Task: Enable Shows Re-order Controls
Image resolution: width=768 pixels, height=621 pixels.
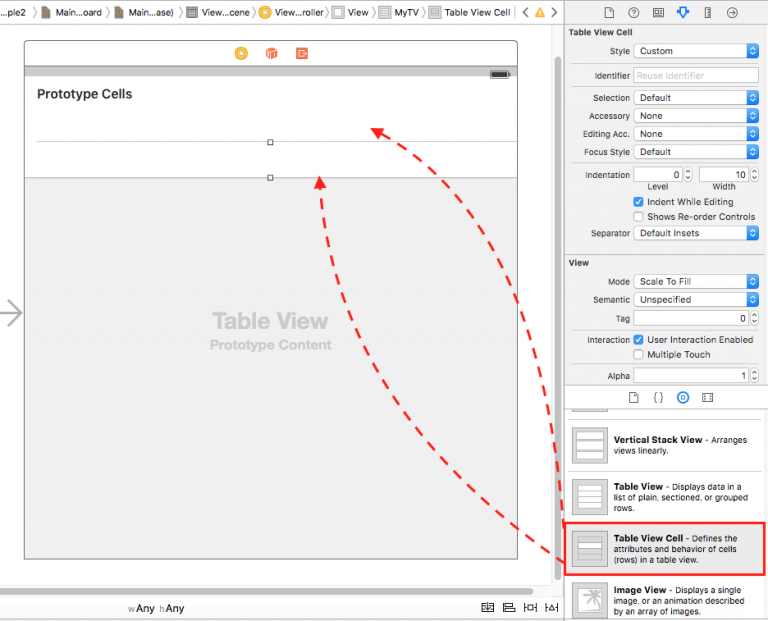Action: (x=639, y=217)
